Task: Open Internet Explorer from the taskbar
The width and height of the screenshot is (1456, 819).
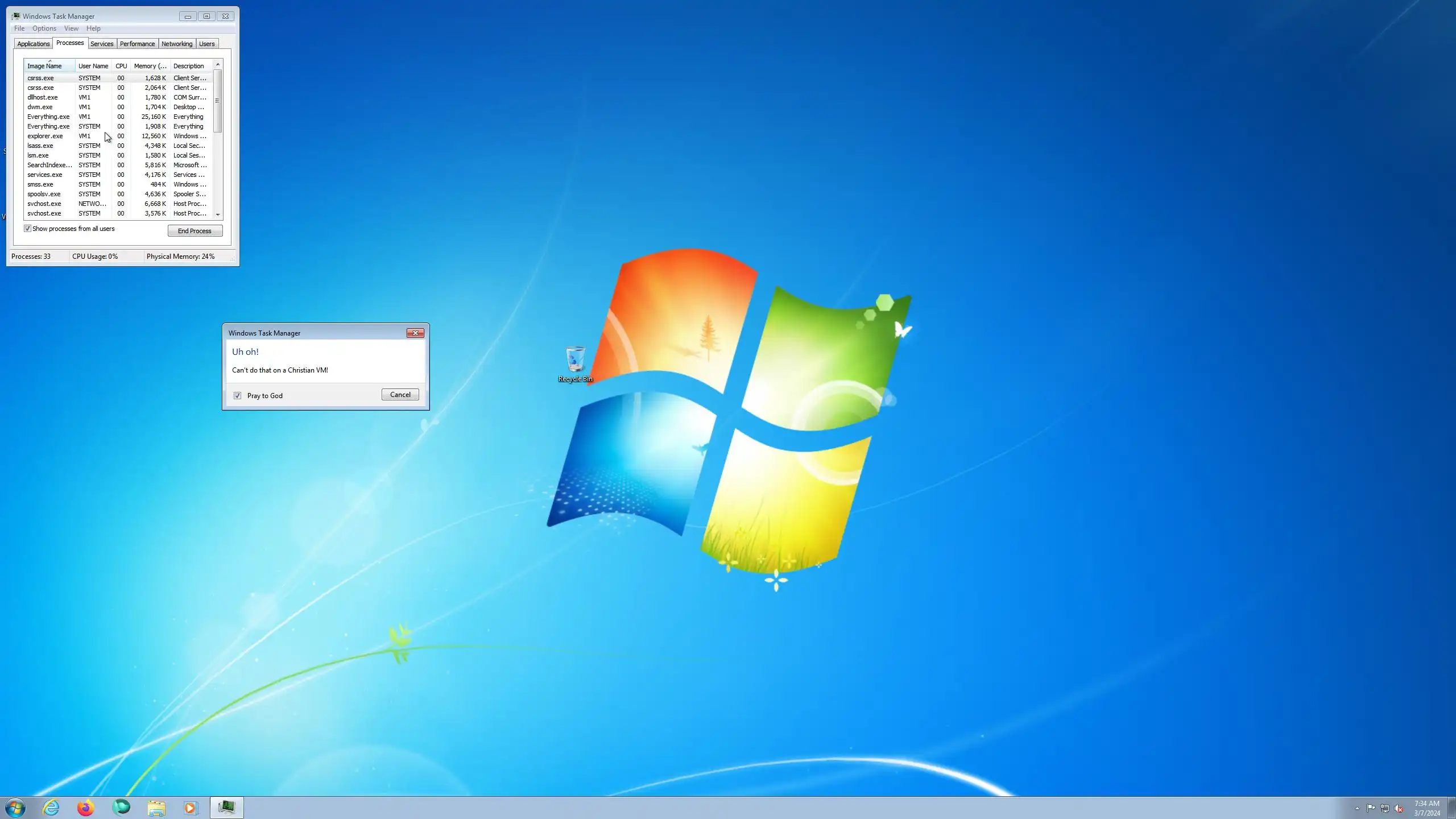Action: [x=51, y=807]
